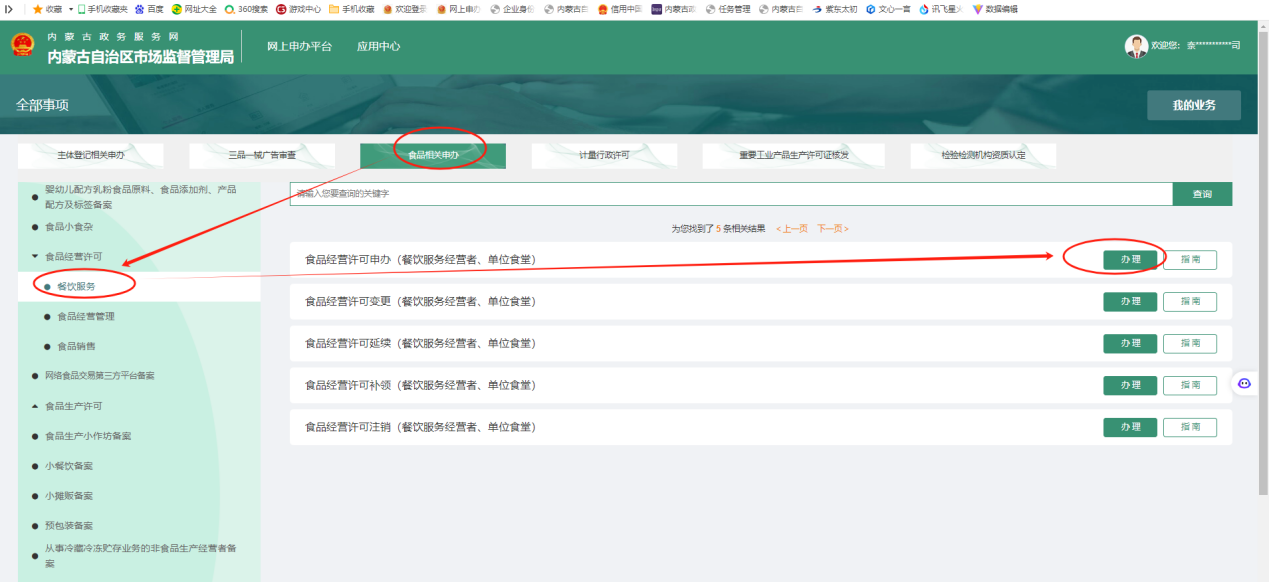Click 办理 for 食品经营许可申办
Image resolution: width=1269 pixels, height=582 pixels.
(1130, 259)
